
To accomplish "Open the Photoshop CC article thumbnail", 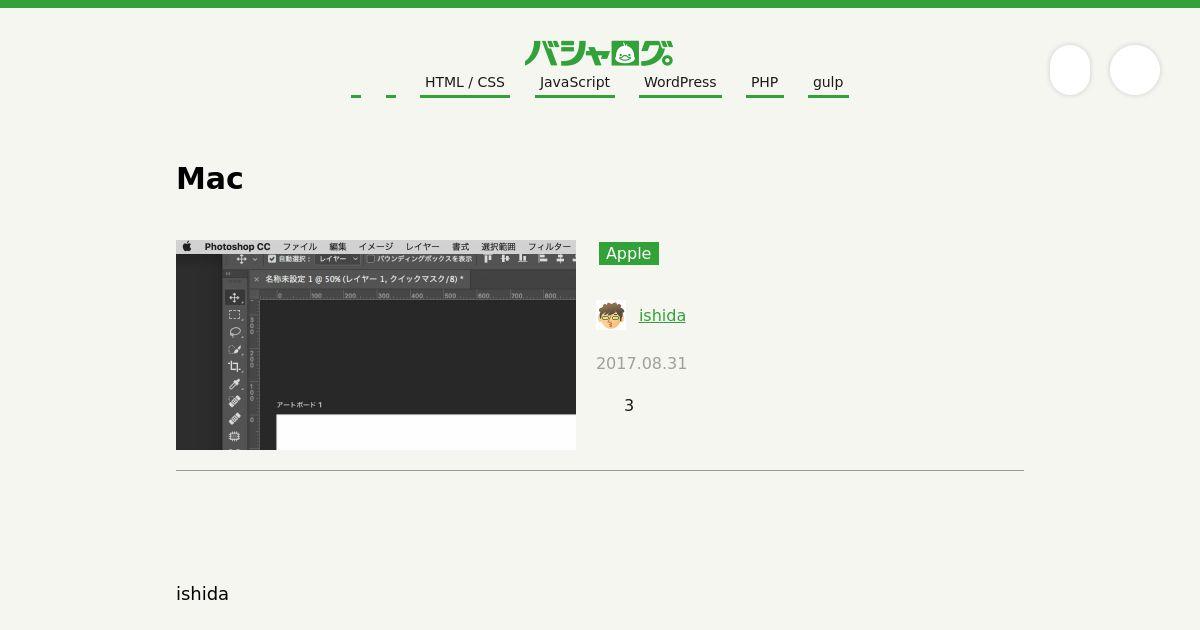I will point(376,345).
